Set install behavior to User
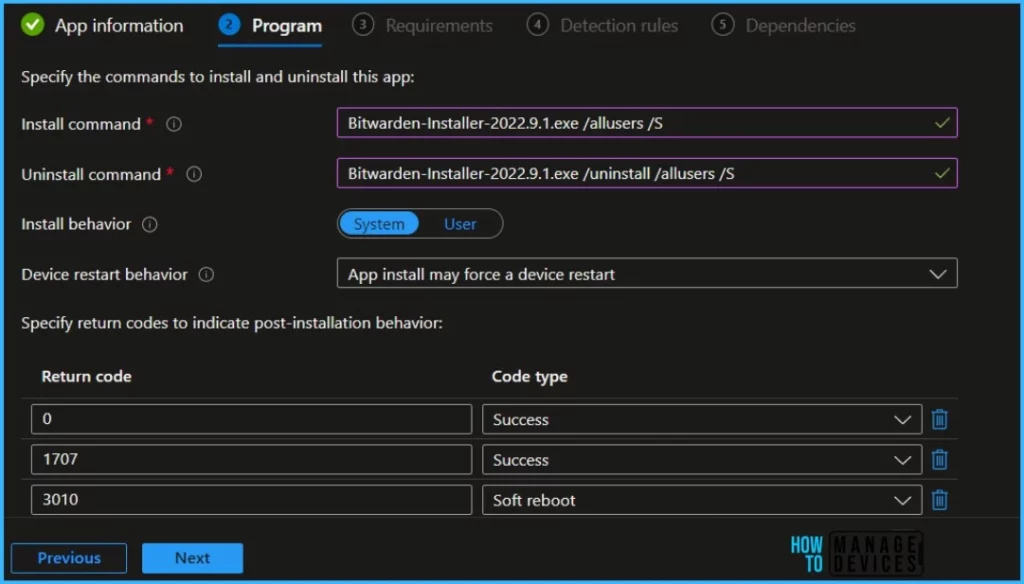Screen dimensions: 1024x584 tap(460, 224)
